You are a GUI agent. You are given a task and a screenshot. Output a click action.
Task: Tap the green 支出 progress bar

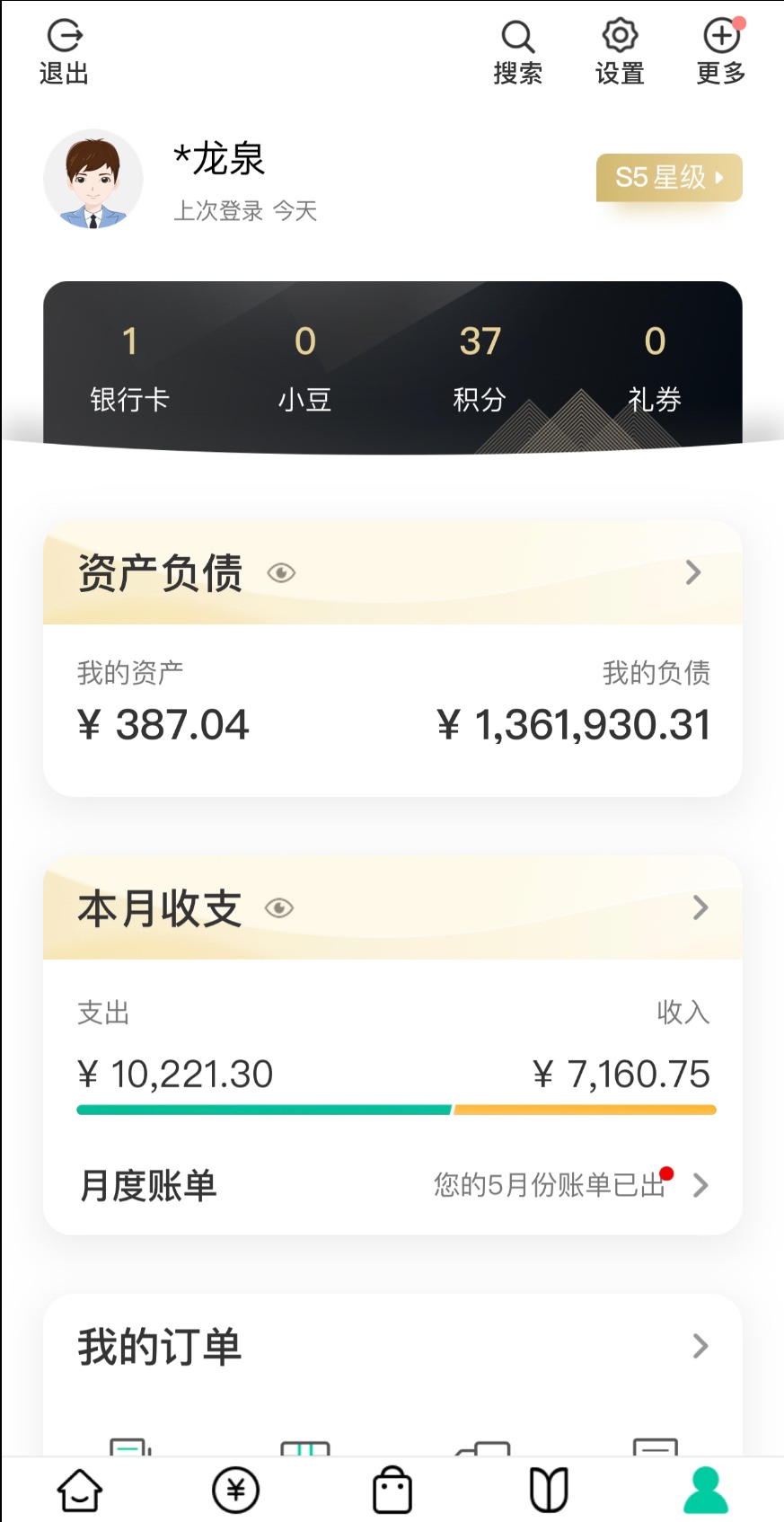pos(264,1111)
